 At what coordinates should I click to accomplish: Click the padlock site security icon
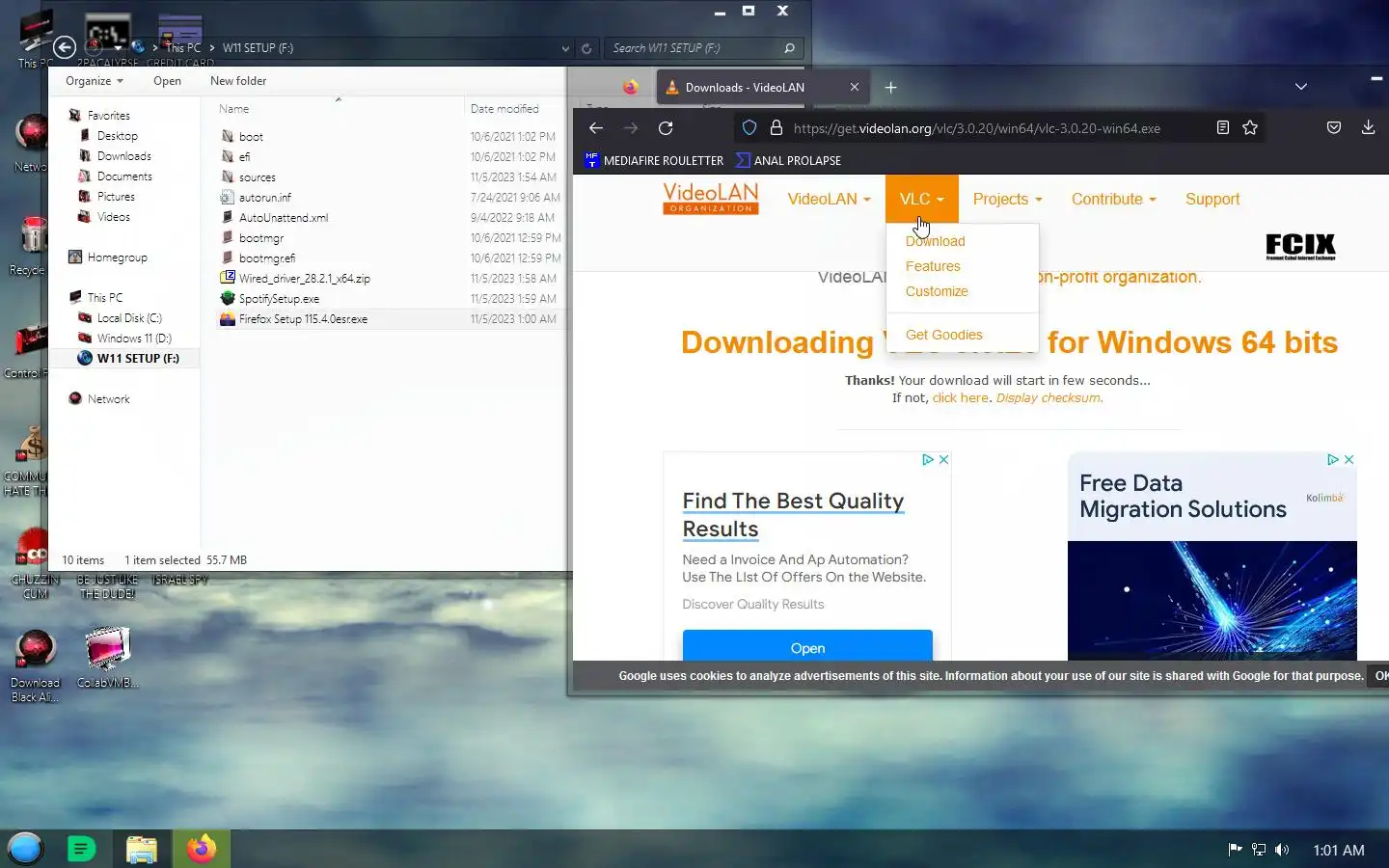[776, 127]
